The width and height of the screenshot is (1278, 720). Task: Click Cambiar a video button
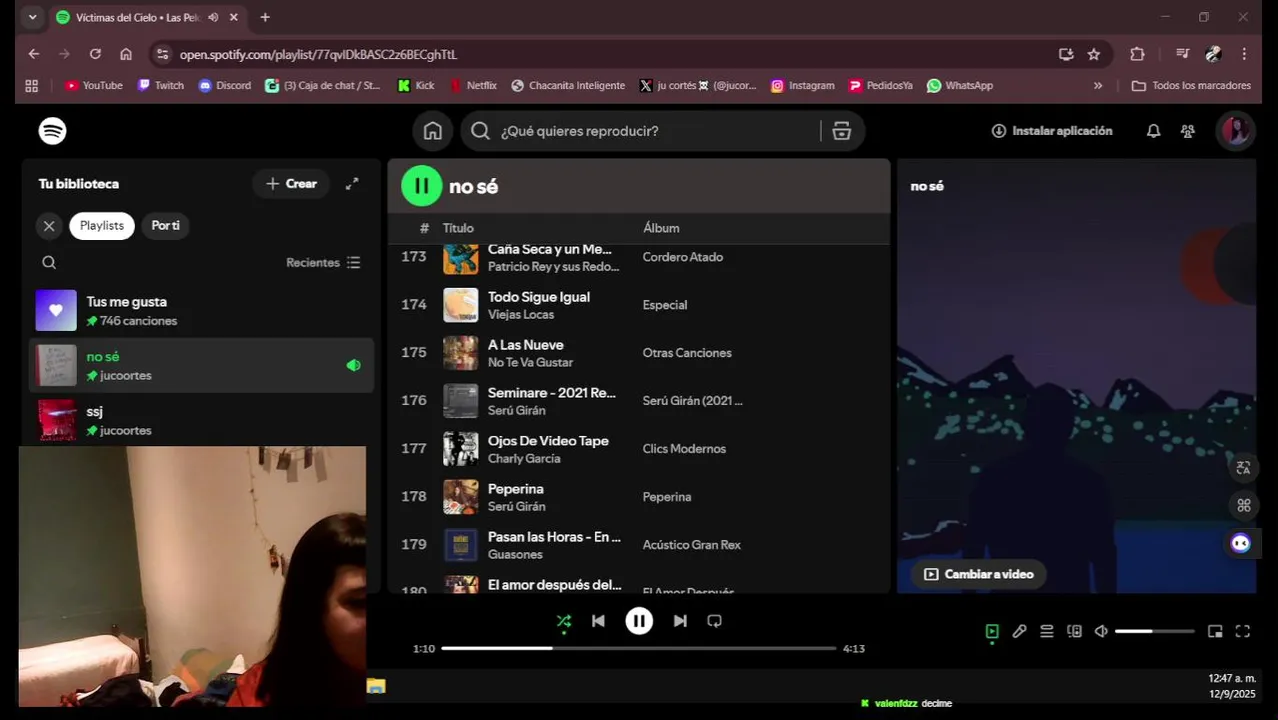point(978,574)
